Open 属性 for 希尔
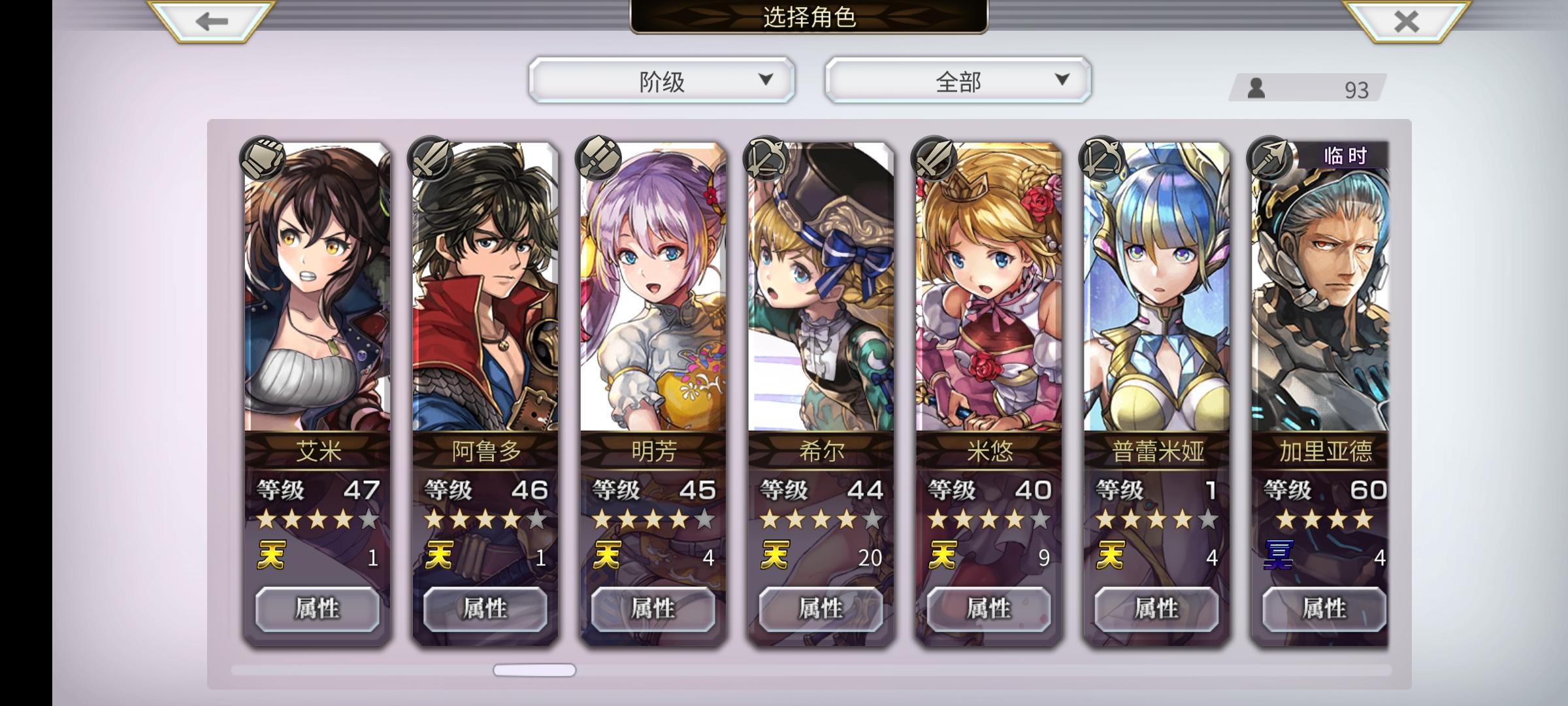 click(x=821, y=609)
